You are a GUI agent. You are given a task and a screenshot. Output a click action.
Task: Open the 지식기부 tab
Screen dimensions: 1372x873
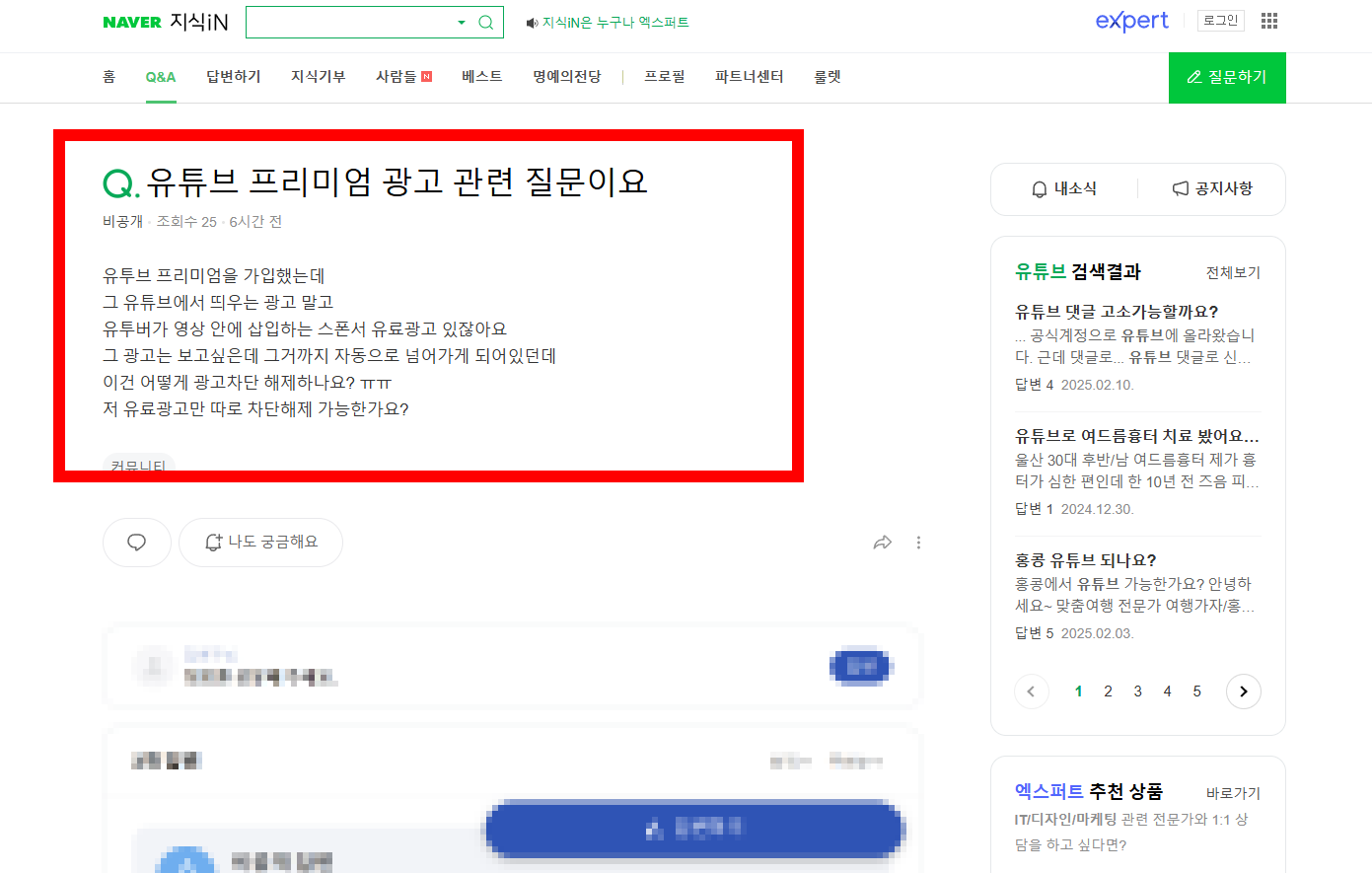coord(319,76)
